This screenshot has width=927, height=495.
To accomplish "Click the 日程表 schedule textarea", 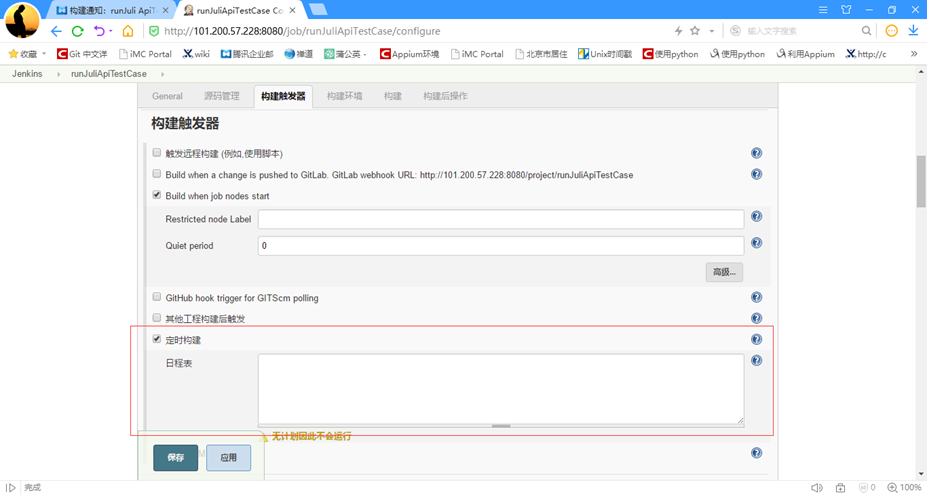I will (501, 389).
